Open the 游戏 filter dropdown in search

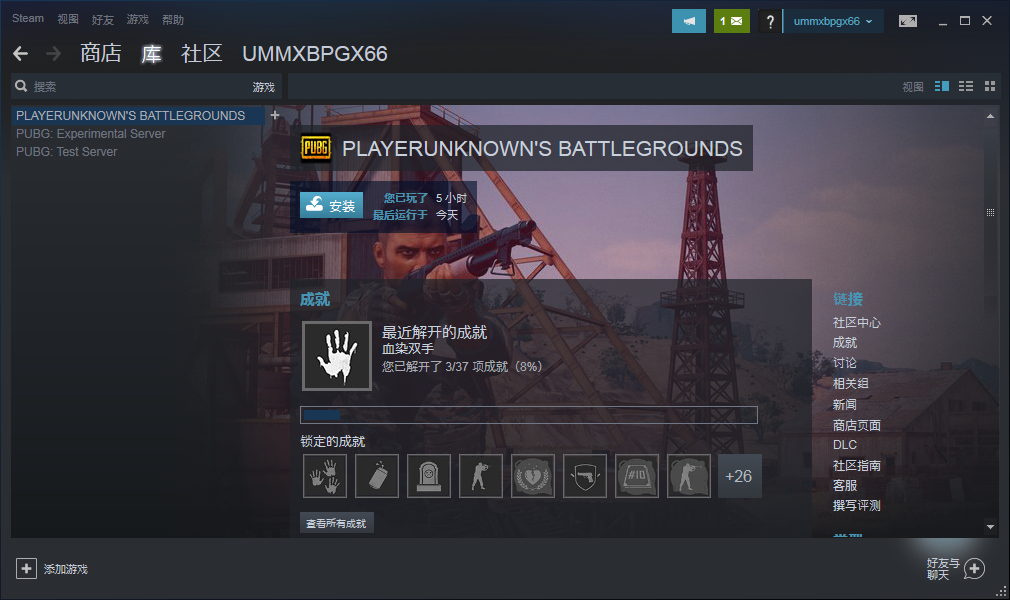point(263,86)
